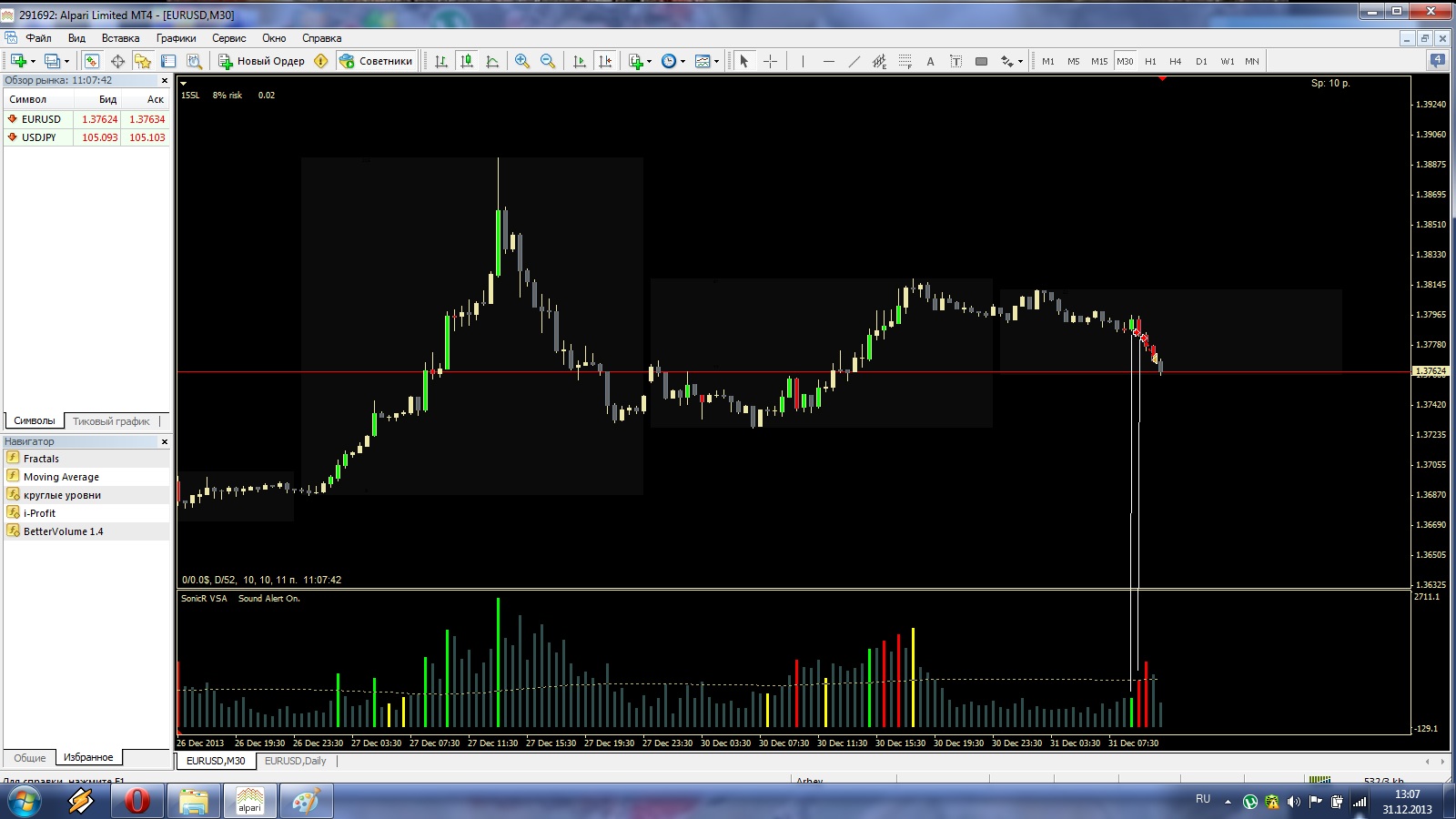Select the cursor arrow tool
Viewport: 1456px width, 819px height.
tap(744, 61)
